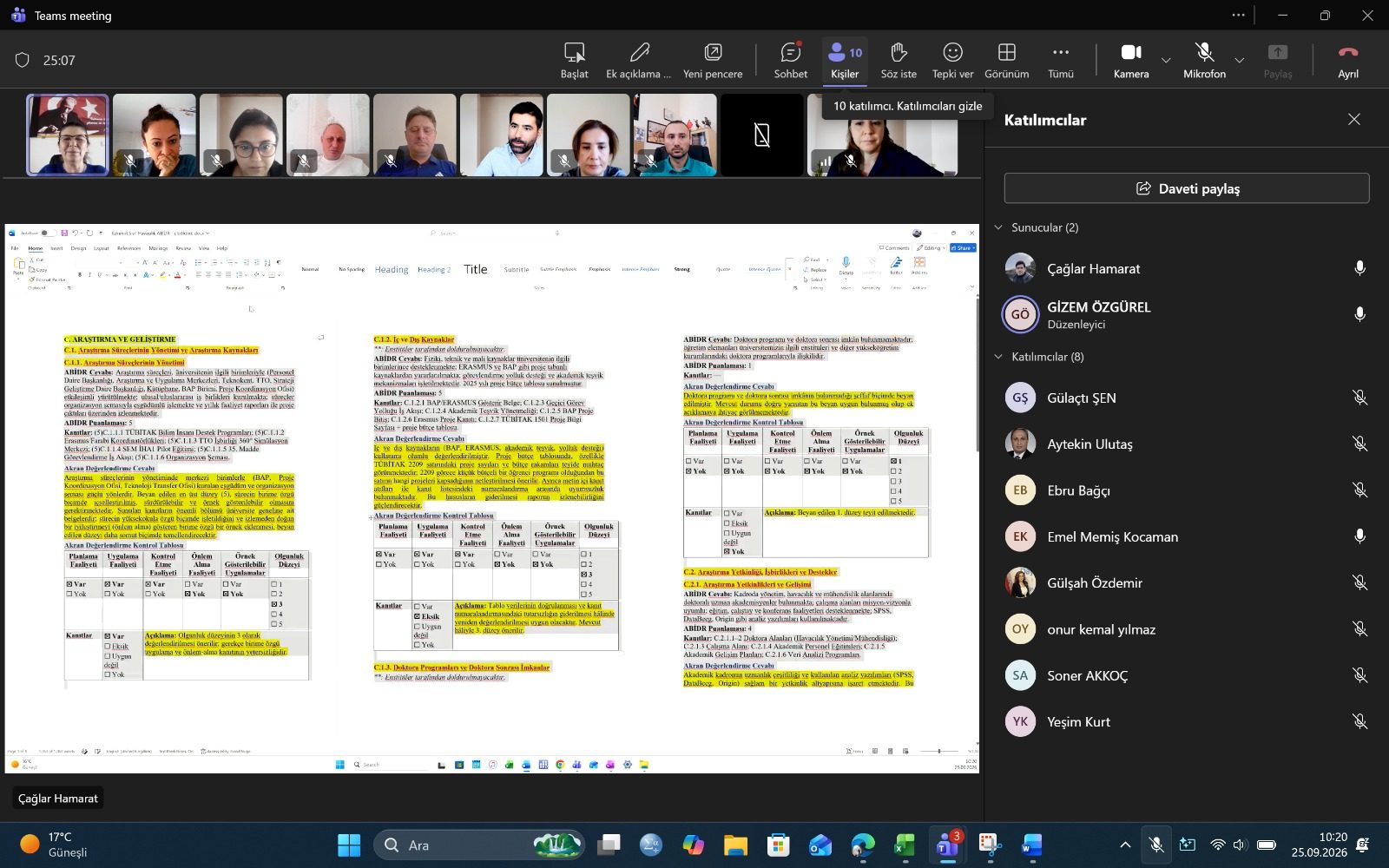Click the Daveti paylaş button

(x=1187, y=188)
